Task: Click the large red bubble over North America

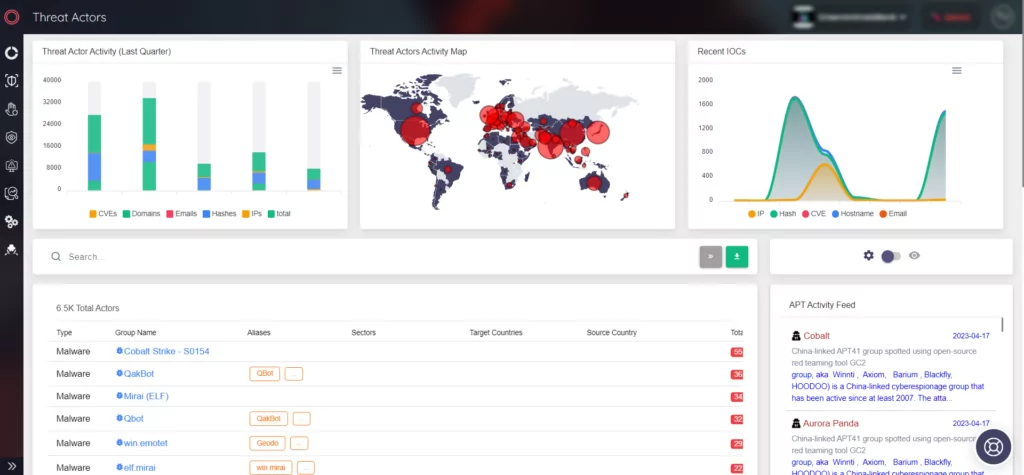Action: click(413, 131)
